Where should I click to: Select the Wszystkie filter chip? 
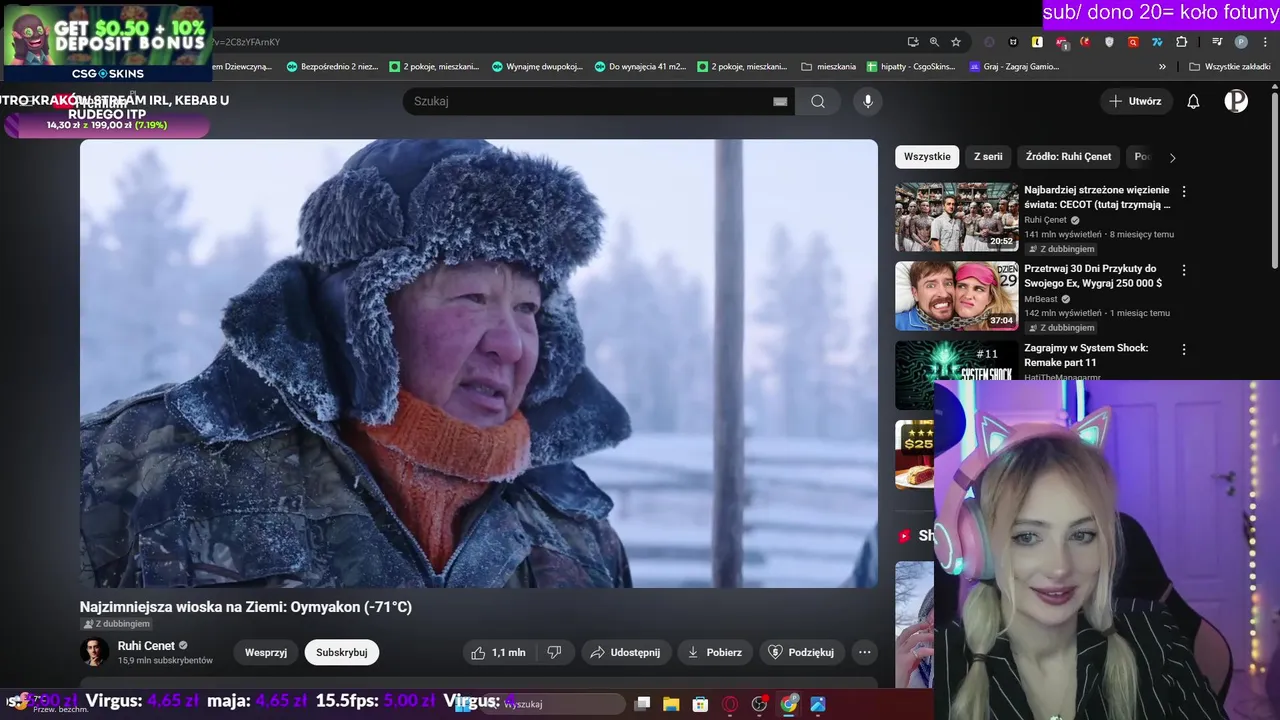[x=927, y=157]
